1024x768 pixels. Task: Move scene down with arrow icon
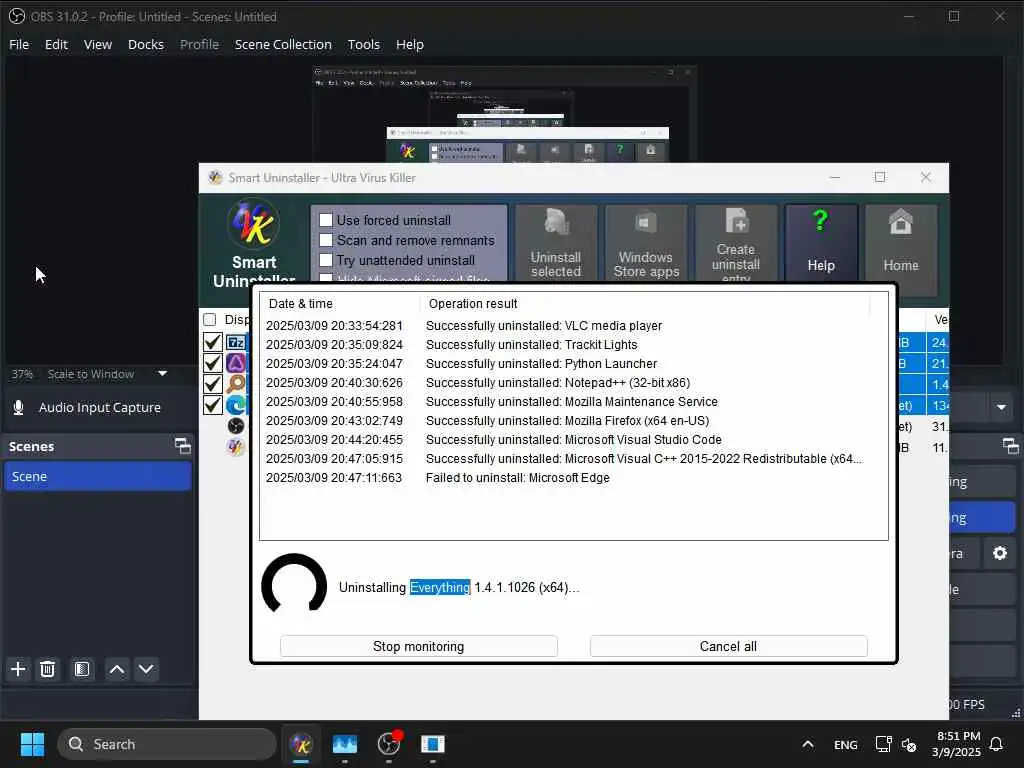click(x=146, y=669)
